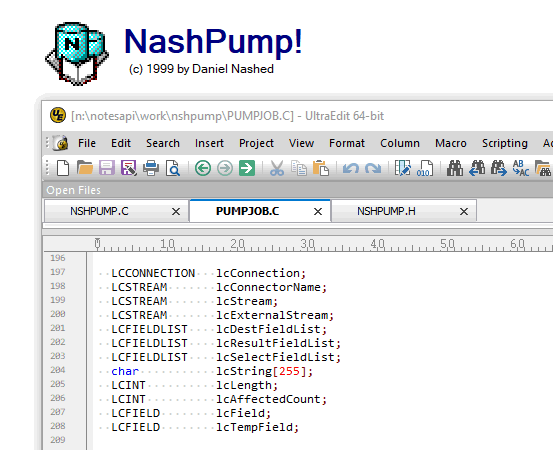Click the New file toolbar icon
This screenshot has width=553, height=450.
pos(63,168)
